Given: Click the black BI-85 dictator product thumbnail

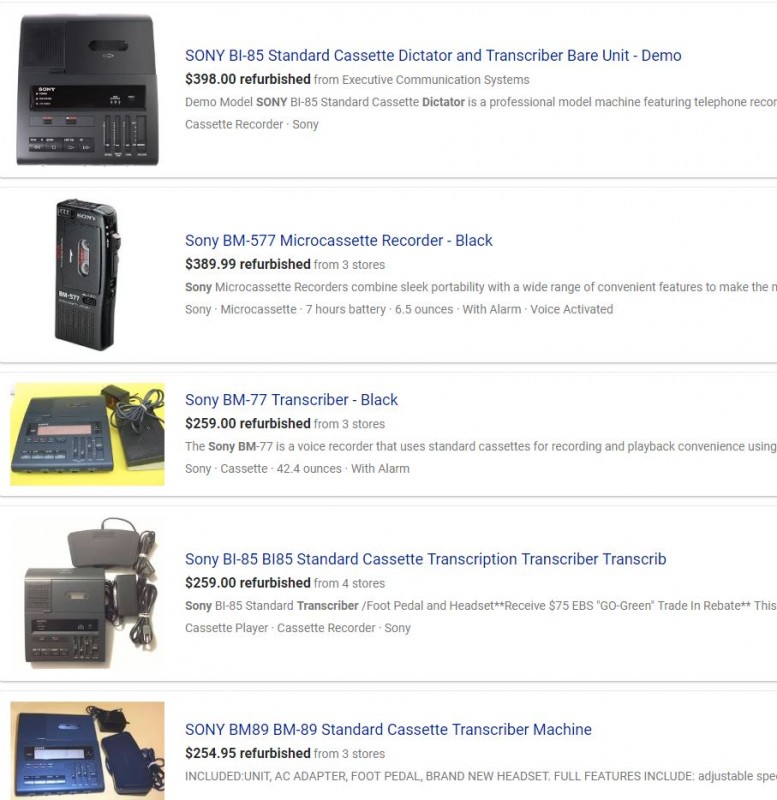Looking at the screenshot, I should tap(88, 90).
